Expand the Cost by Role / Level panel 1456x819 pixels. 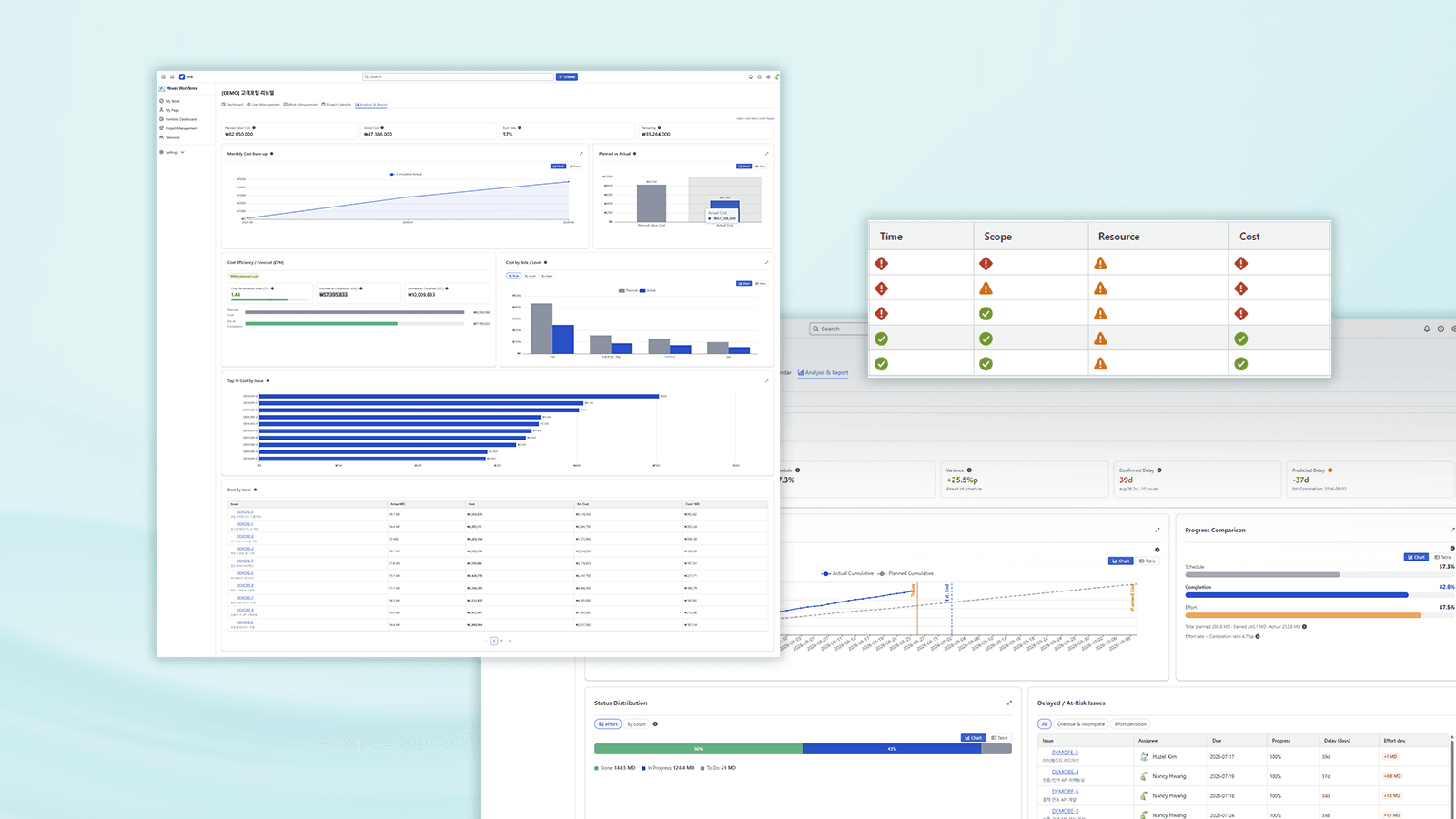[x=766, y=262]
